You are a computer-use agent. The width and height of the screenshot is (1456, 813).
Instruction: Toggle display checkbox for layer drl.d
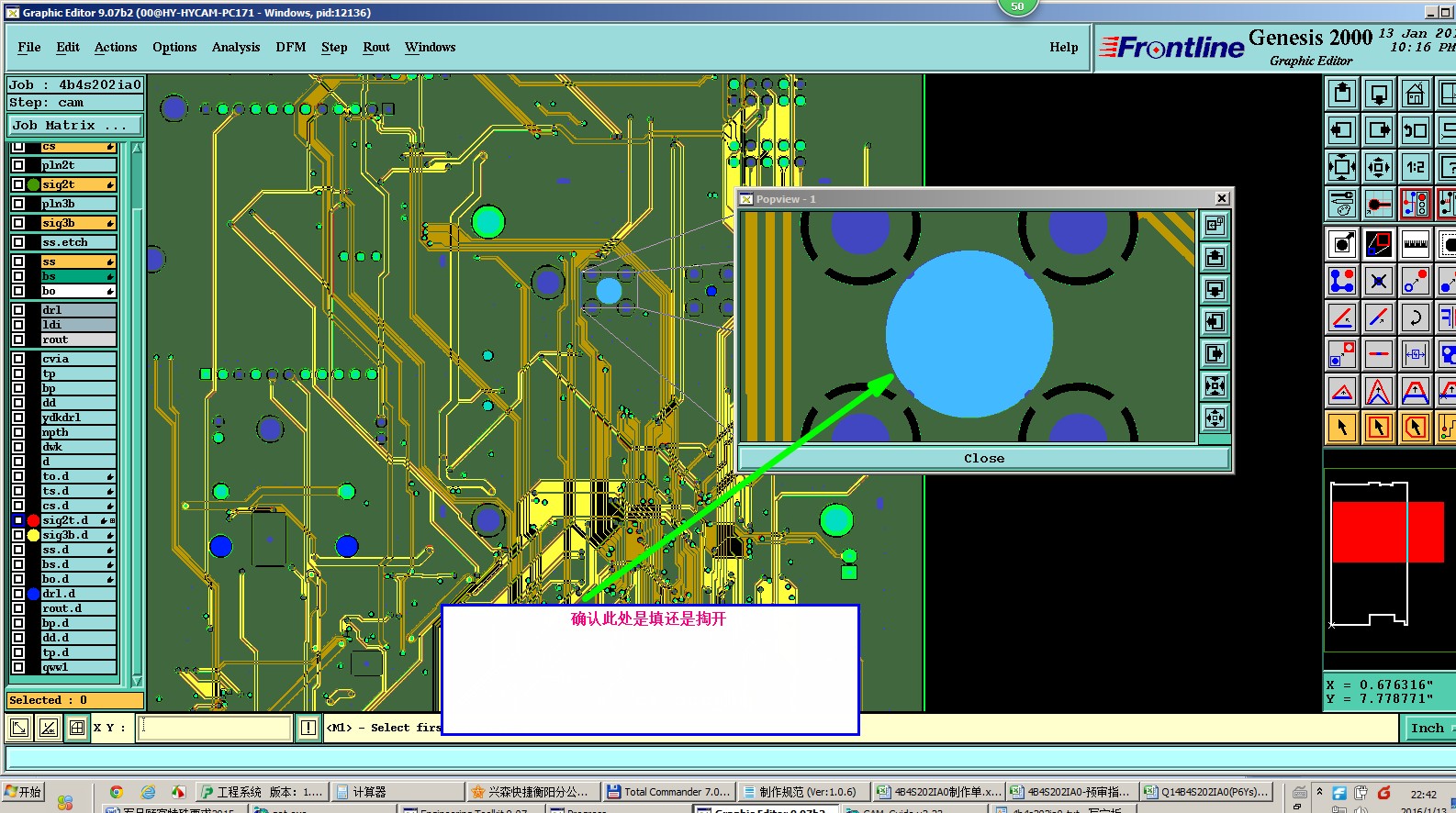tap(17, 594)
